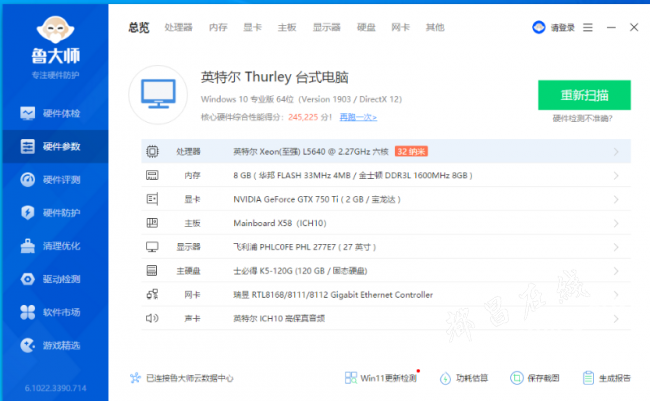
Task: Click Gigabit Ethernet Controller text
Action: [x=380, y=295]
